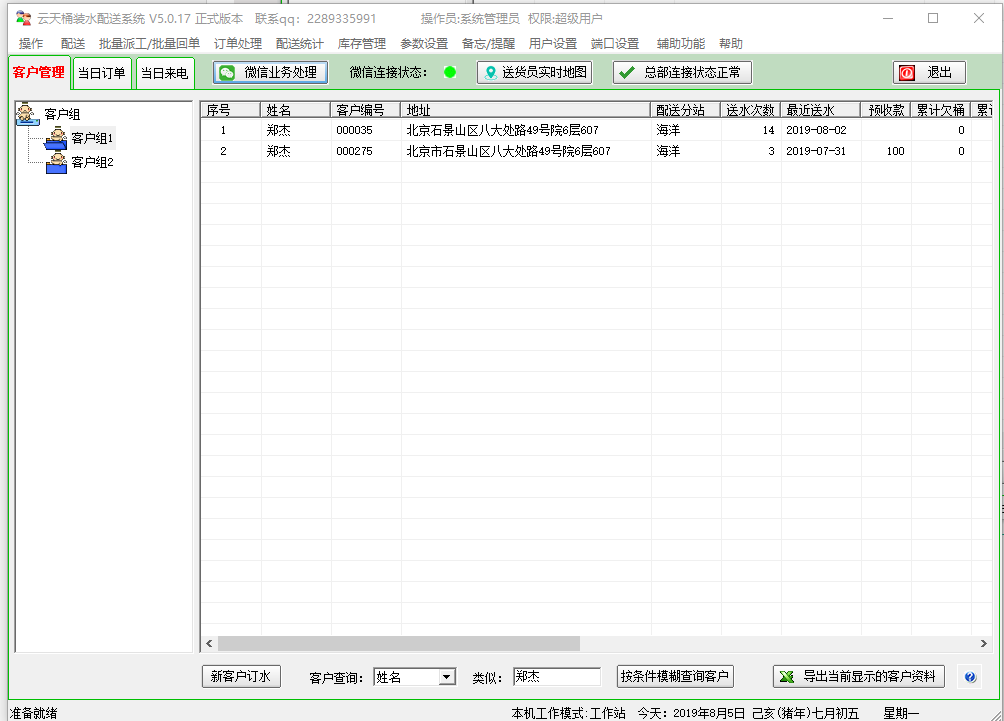
Task: Click the WeChat business processing icon button
Action: (x=228, y=73)
